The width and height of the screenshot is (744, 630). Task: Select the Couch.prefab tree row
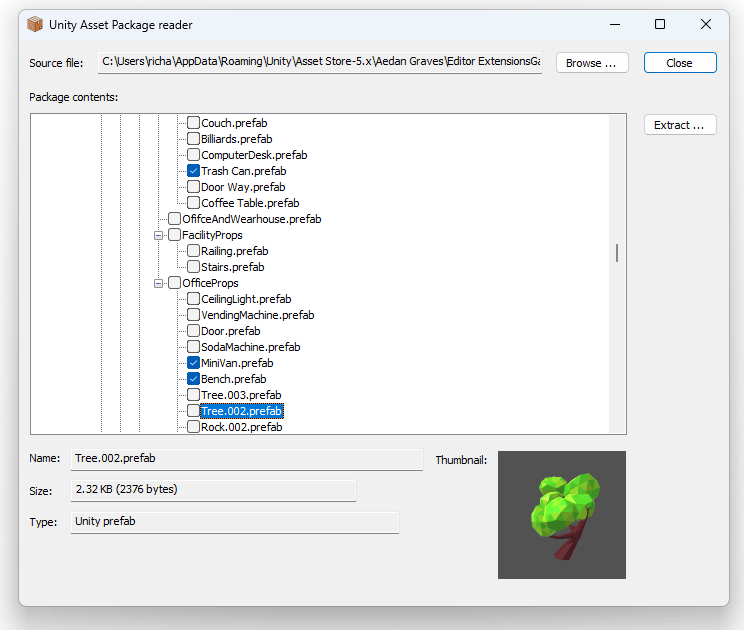234,123
